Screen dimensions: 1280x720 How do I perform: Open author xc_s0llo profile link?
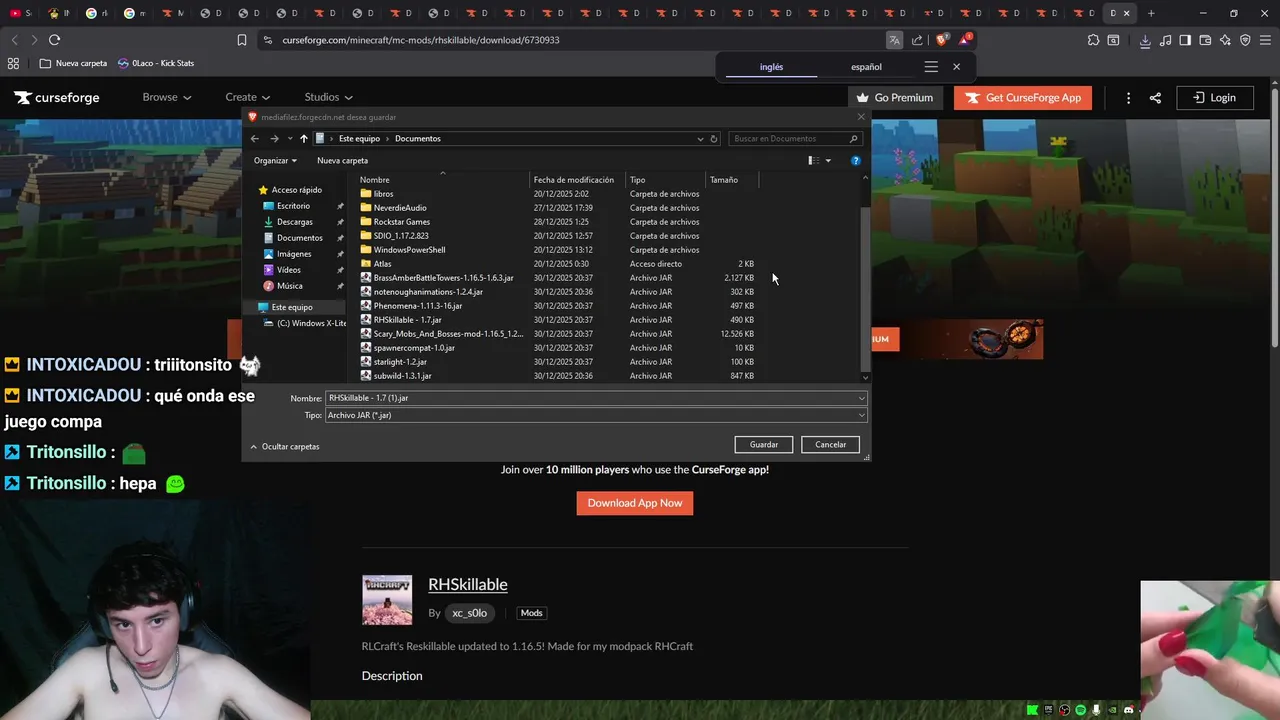(x=469, y=613)
